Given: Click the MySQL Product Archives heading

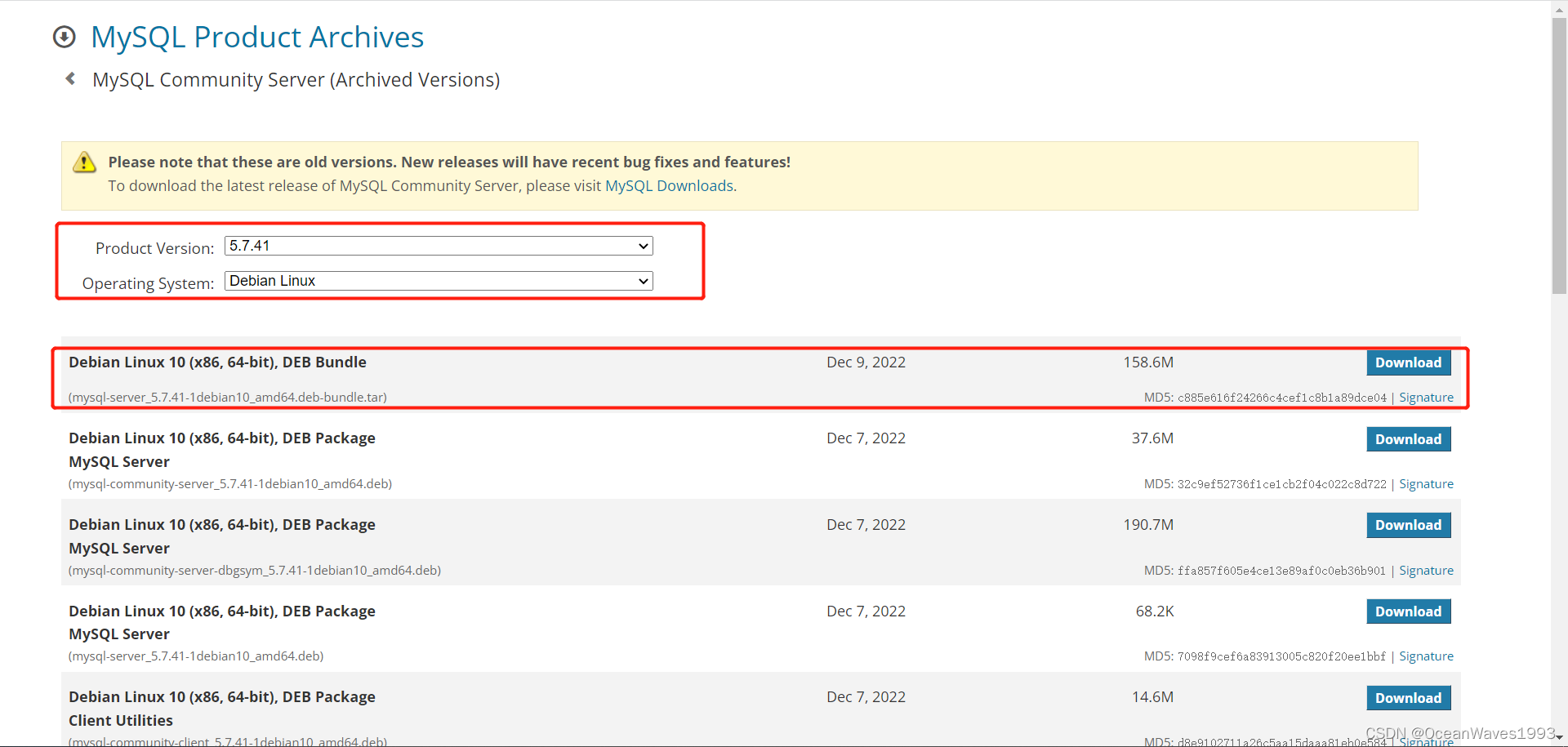Looking at the screenshot, I should [x=257, y=37].
